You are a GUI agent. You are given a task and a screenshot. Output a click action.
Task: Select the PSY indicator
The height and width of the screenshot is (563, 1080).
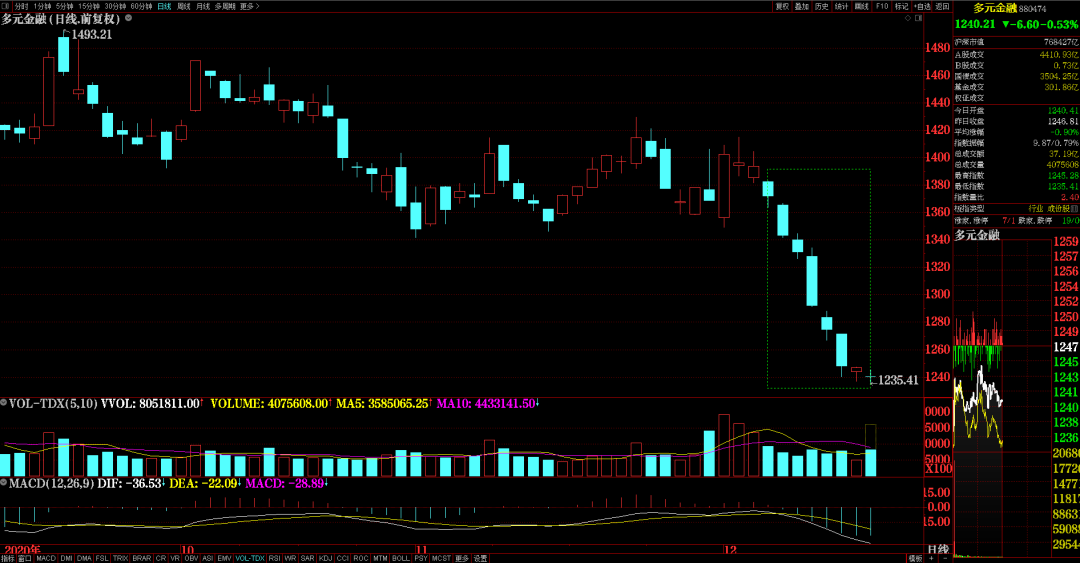coord(421,558)
